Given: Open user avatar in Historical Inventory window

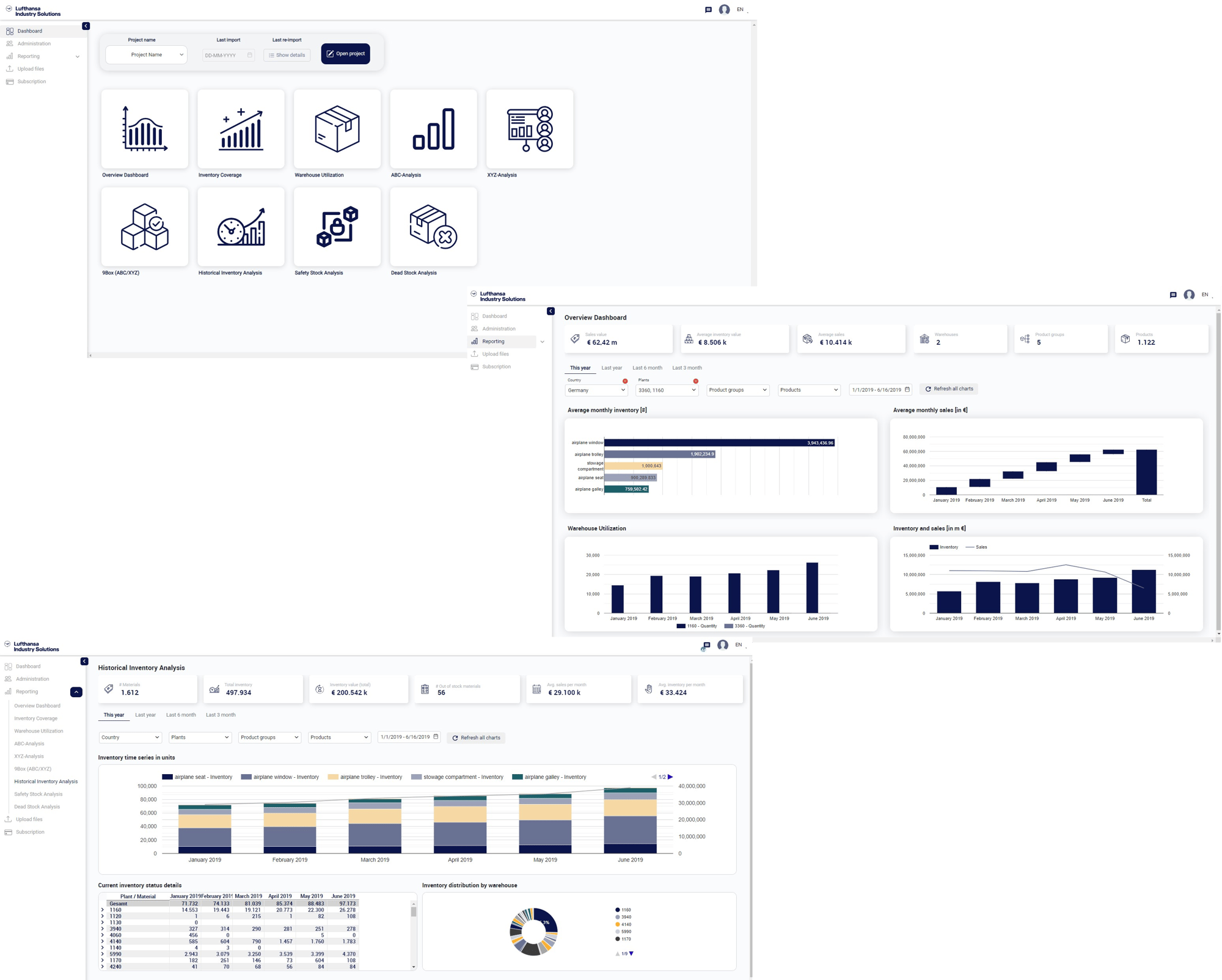Looking at the screenshot, I should pyautogui.click(x=723, y=645).
